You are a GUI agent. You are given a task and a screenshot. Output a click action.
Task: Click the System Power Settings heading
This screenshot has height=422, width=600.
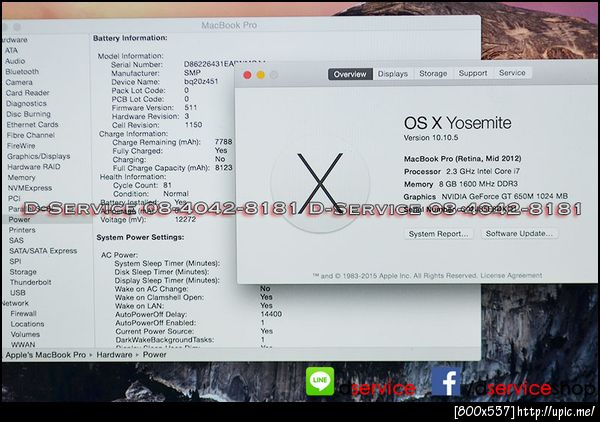[x=140, y=238]
